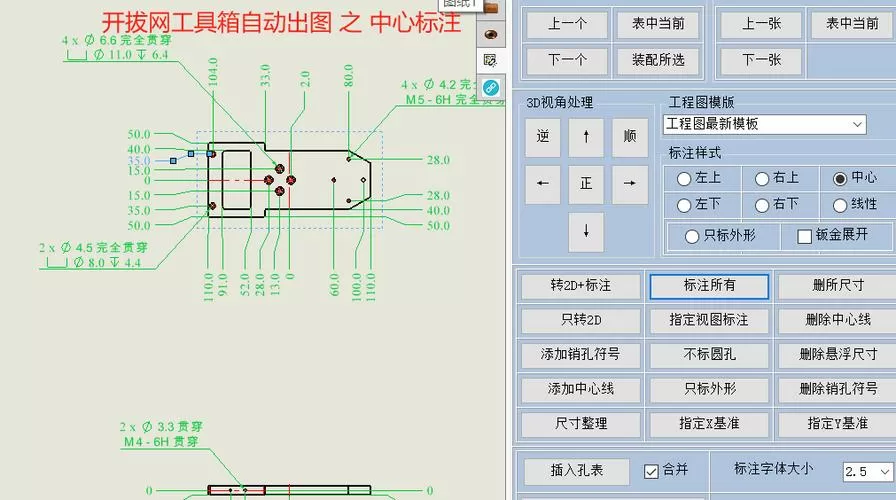Click the blue chain link icon
The height and width of the screenshot is (500, 896).
[x=490, y=88]
